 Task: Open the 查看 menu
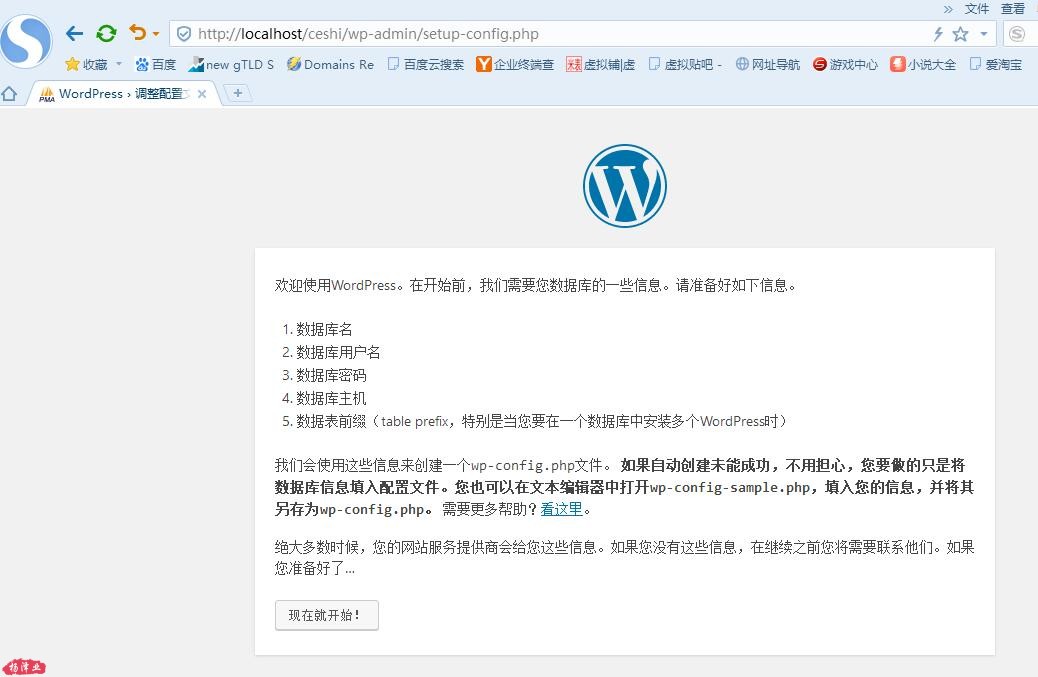click(1012, 9)
